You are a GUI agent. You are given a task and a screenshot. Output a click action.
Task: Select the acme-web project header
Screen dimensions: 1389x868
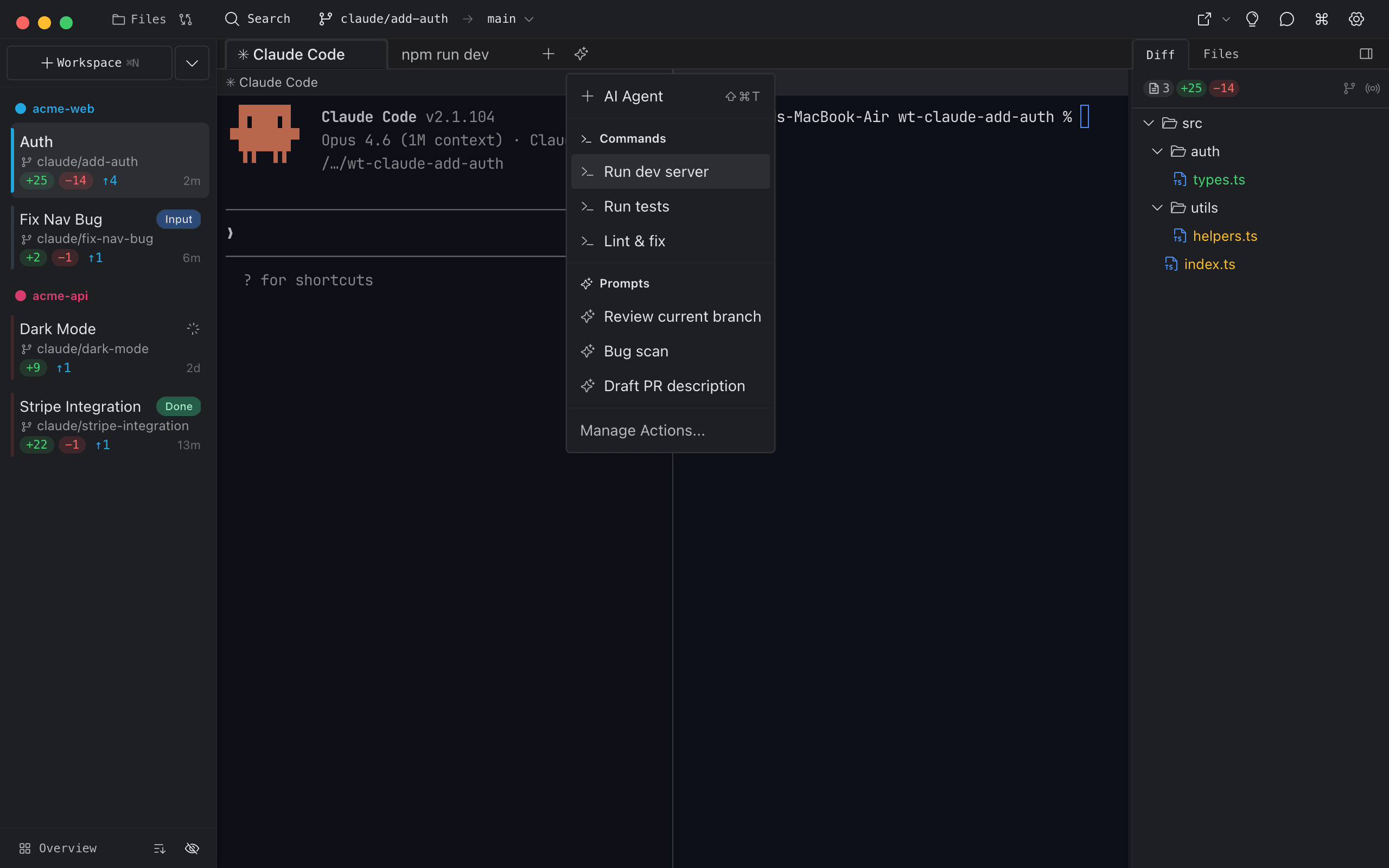(x=63, y=108)
